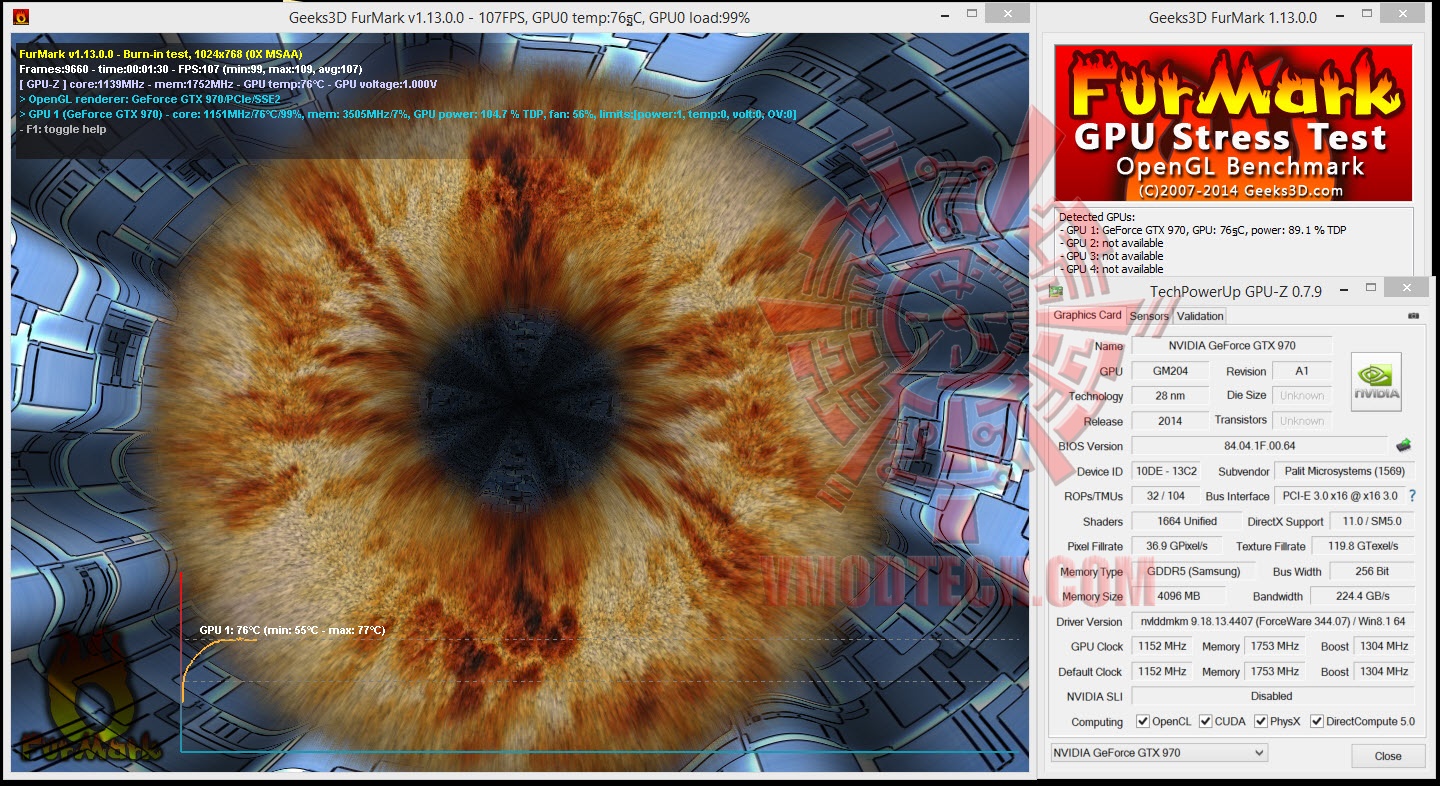1440x786 pixels.
Task: Select the Release value 2014
Action: pos(1170,421)
